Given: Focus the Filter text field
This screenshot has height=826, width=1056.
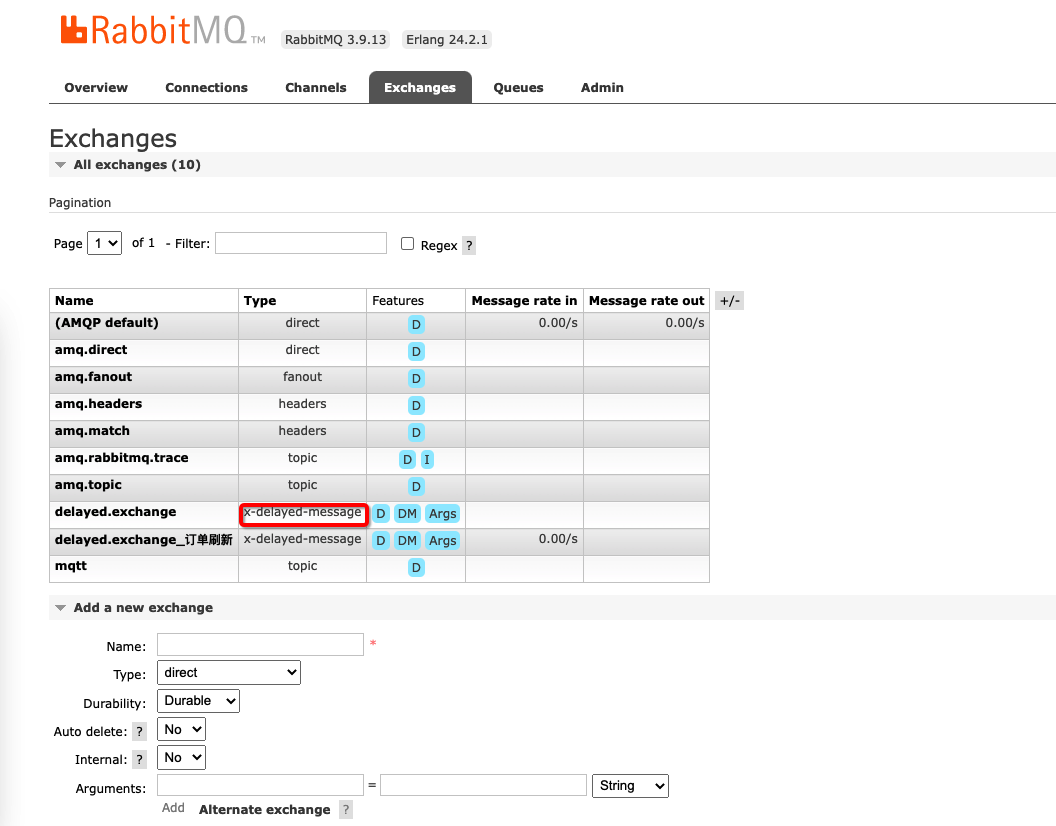Looking at the screenshot, I should click(301, 243).
